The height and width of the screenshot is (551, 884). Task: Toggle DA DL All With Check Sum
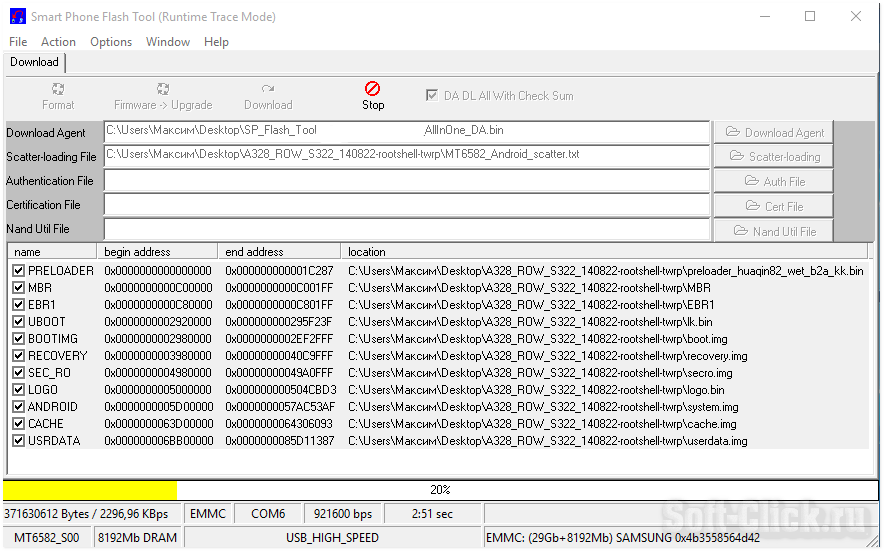click(432, 96)
